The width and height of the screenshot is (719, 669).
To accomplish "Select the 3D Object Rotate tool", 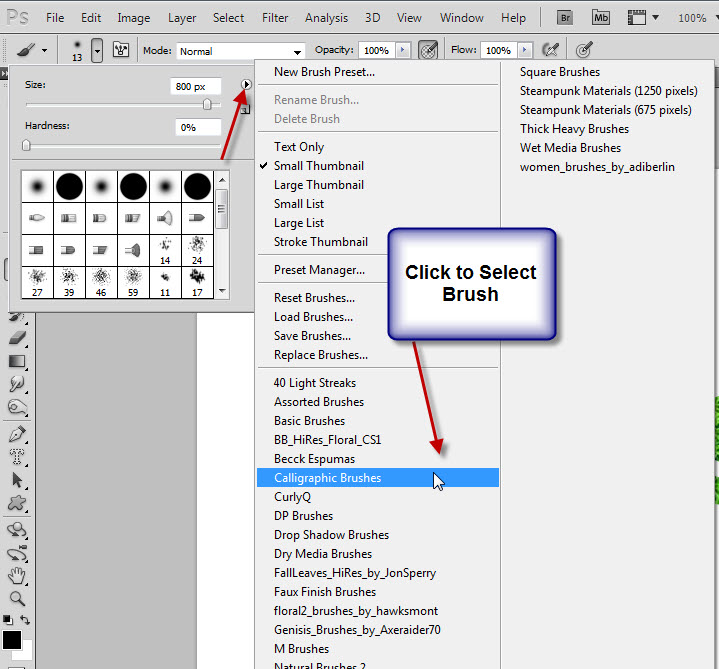I will (x=17, y=530).
